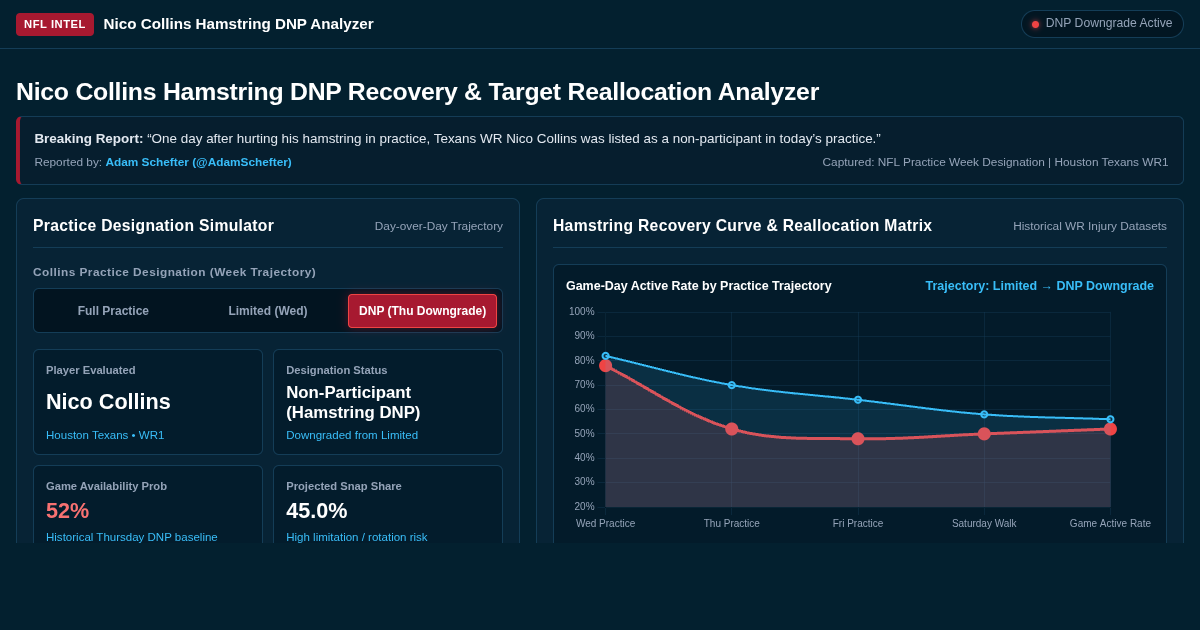Select the Limited (Wed) designation tab
The height and width of the screenshot is (630, 1200).
[268, 311]
